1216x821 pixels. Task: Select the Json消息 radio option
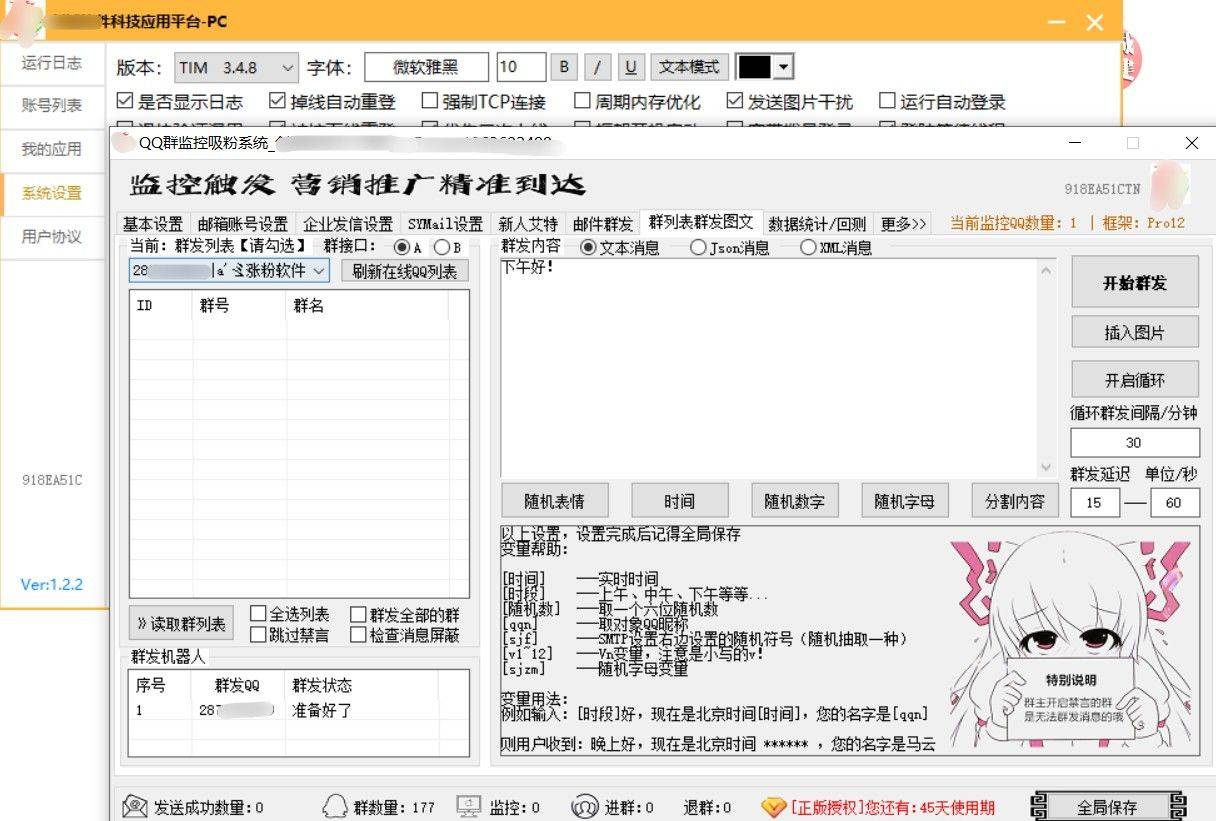[698, 247]
